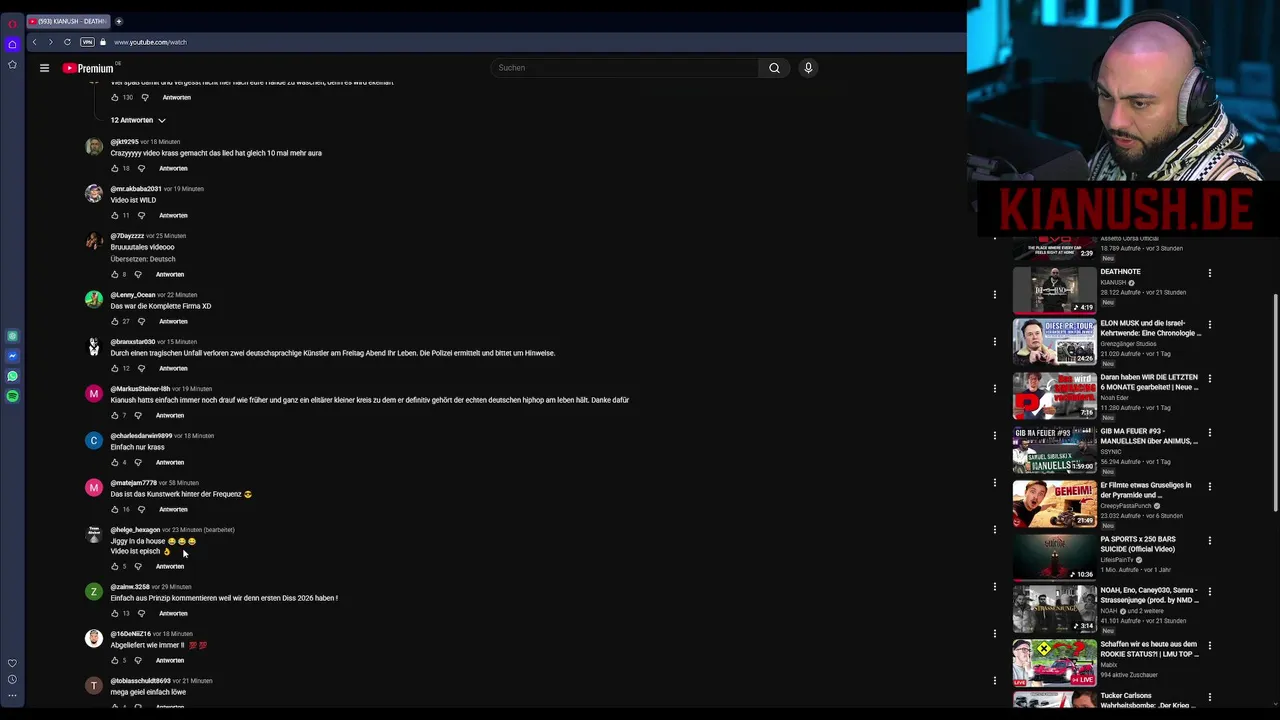Click the lock site security icon

point(102,42)
